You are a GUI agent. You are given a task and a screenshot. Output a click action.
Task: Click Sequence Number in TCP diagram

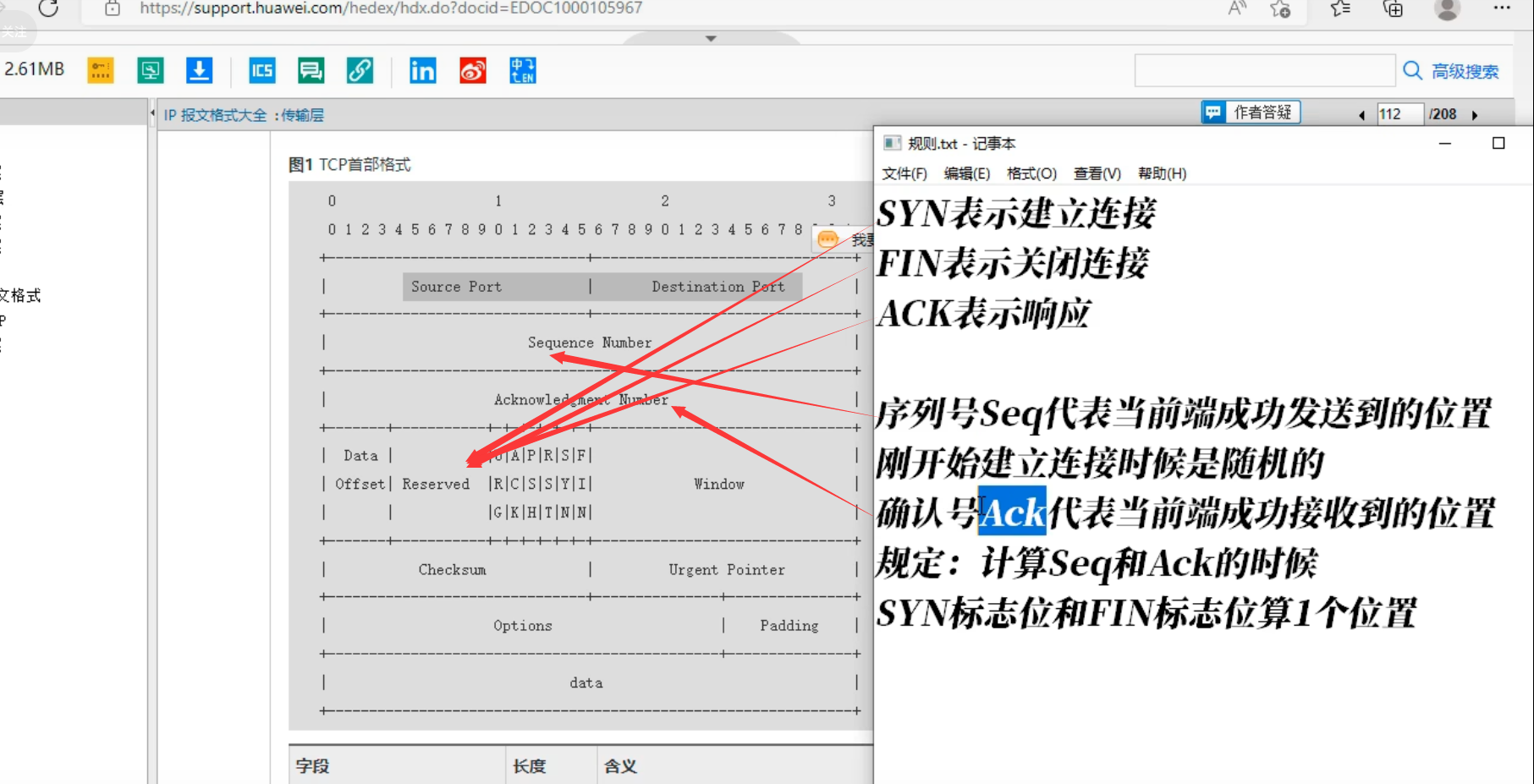coord(590,343)
